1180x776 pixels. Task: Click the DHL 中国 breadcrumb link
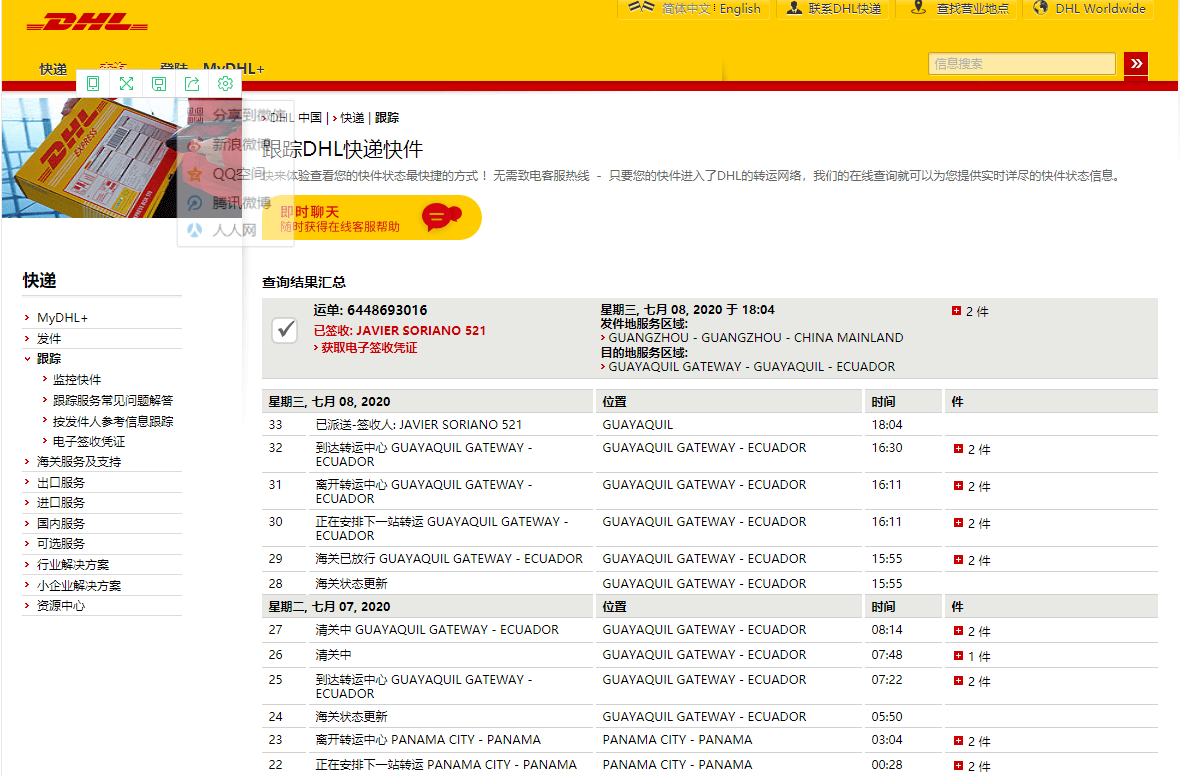pyautogui.click(x=297, y=117)
